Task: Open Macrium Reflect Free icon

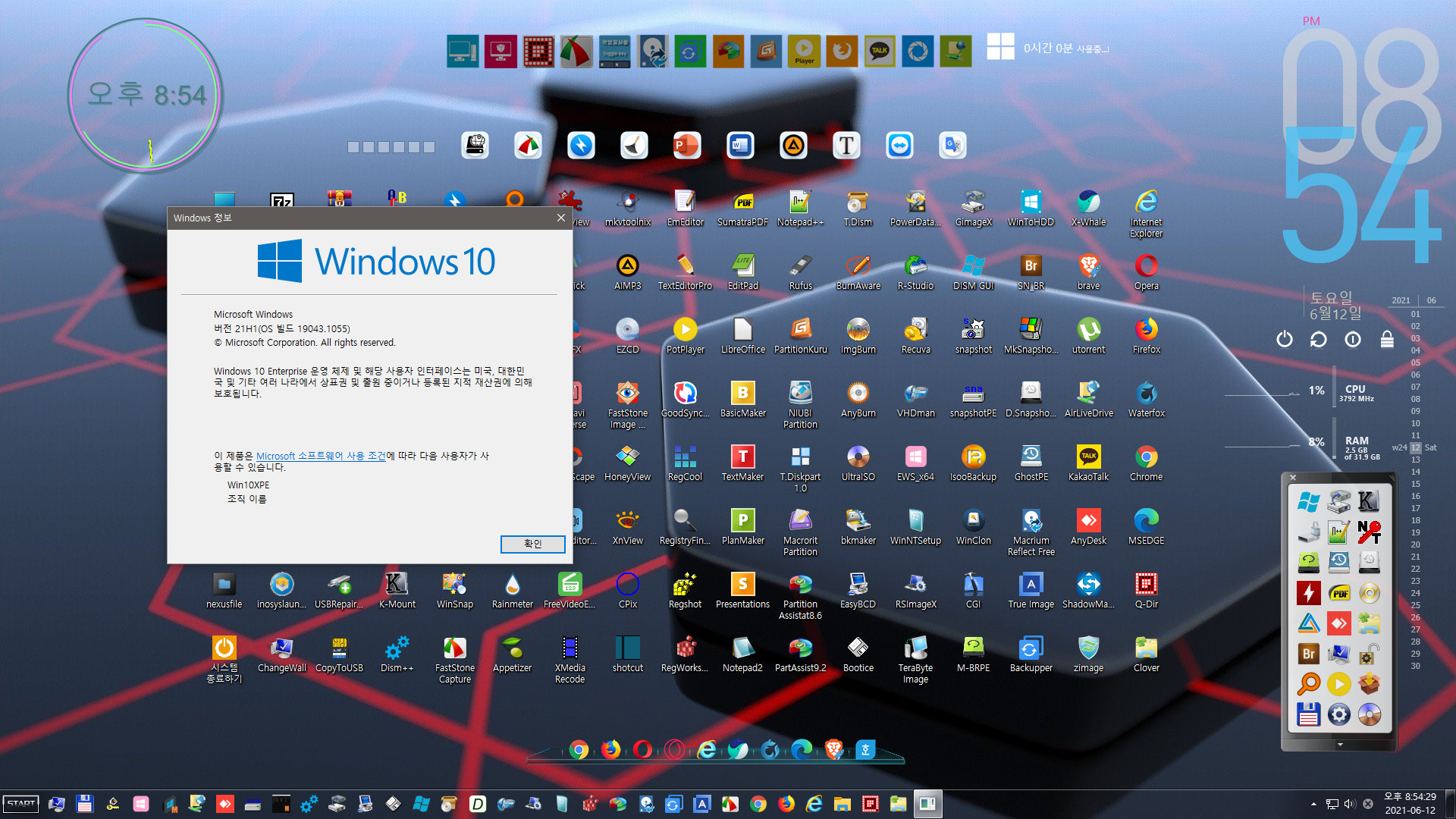Action: point(1031,532)
